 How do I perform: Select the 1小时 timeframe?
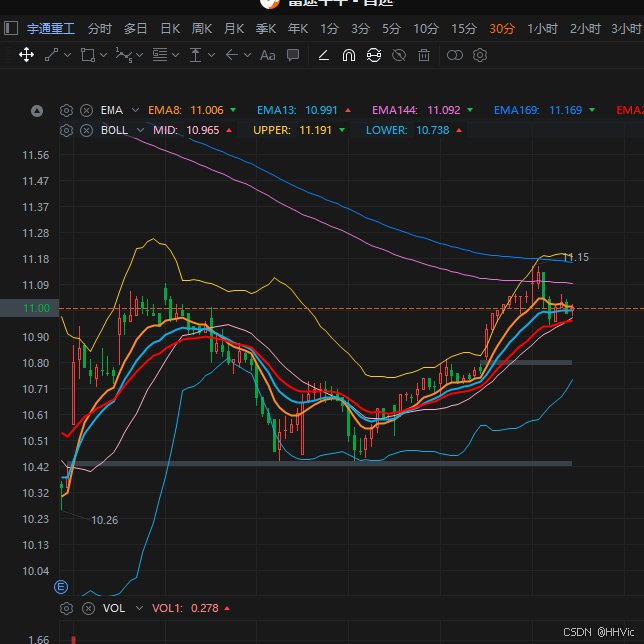543,29
